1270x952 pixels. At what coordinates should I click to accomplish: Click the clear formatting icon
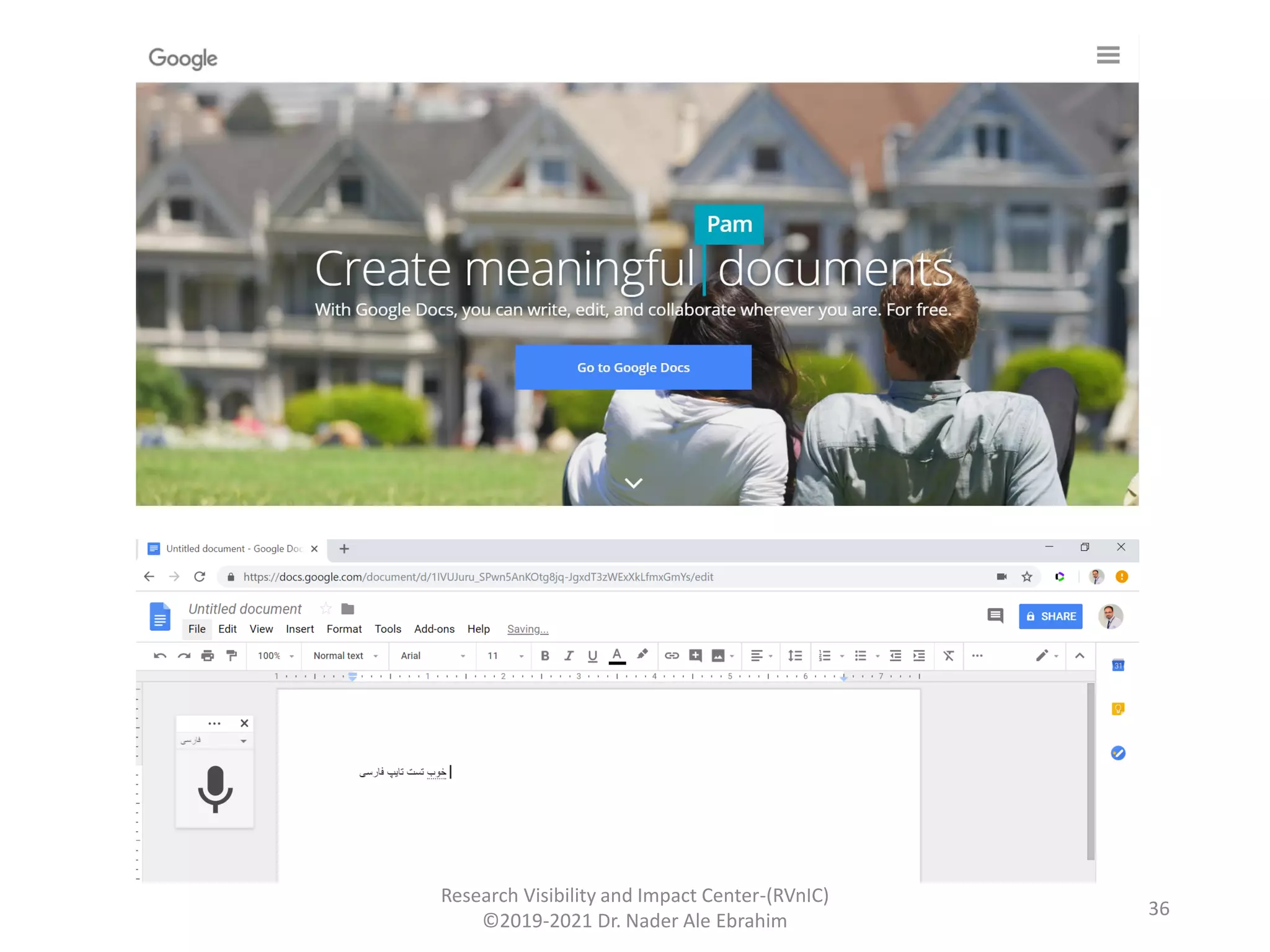coord(948,656)
